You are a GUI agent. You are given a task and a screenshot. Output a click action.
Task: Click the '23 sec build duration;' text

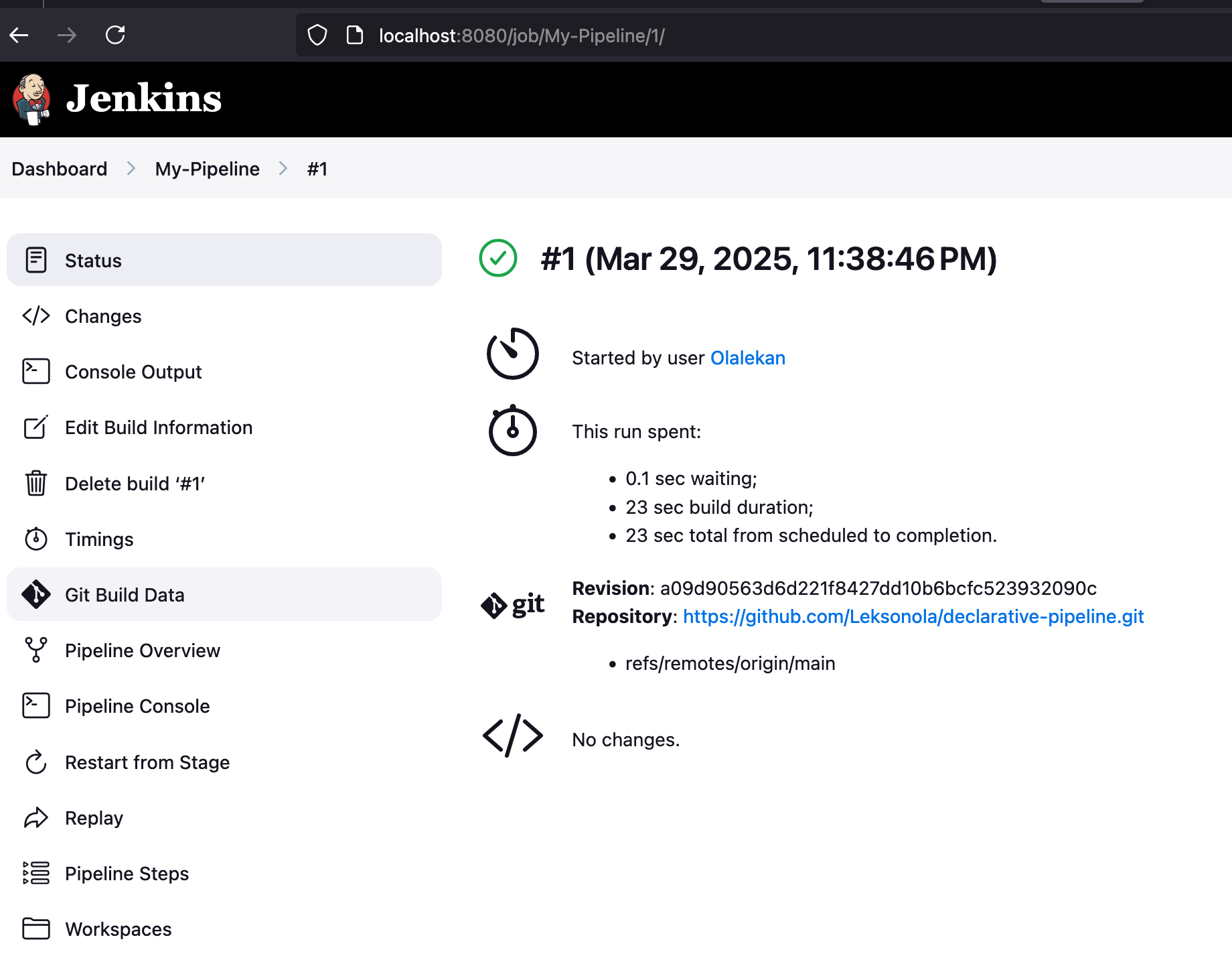point(719,507)
